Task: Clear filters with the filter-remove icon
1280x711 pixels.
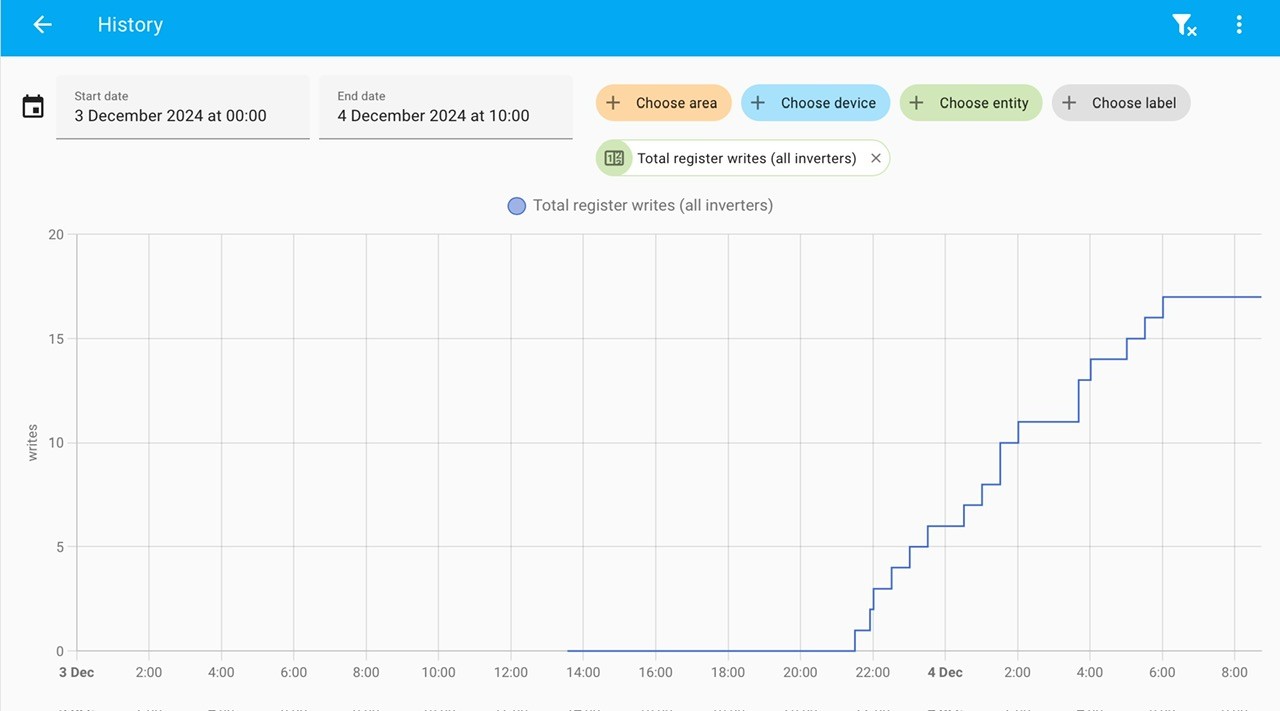Action: click(1184, 25)
